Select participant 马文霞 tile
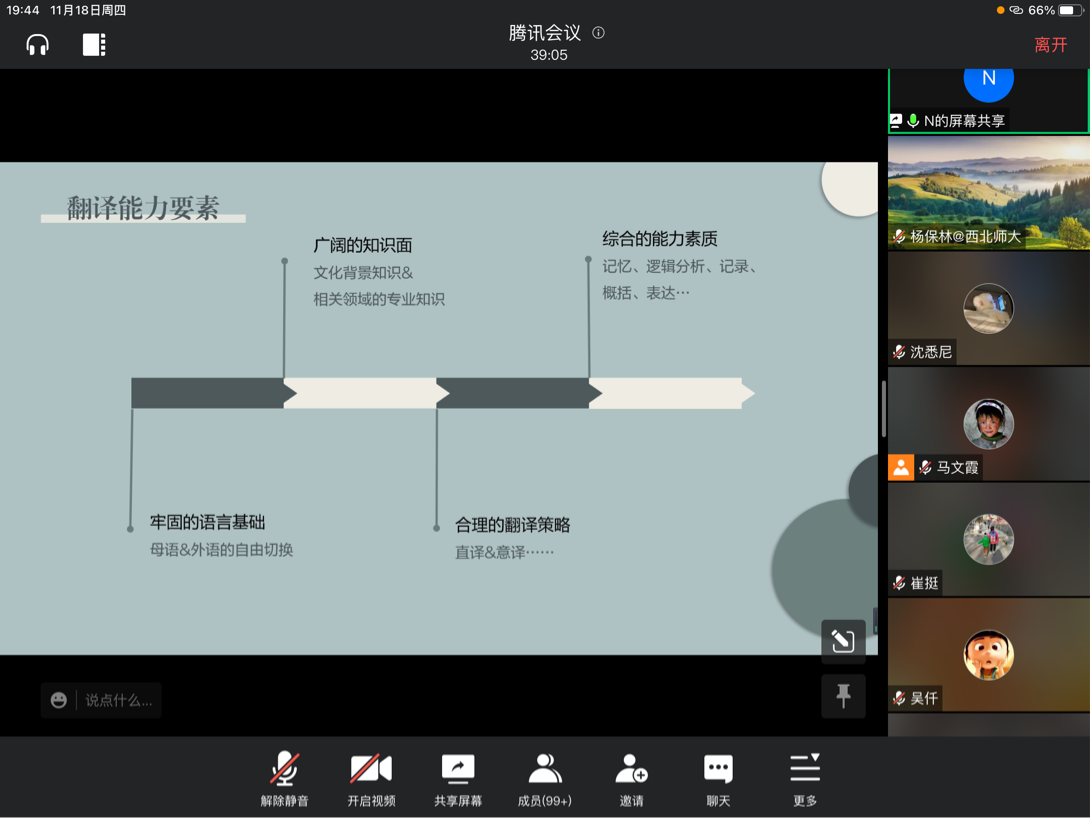This screenshot has width=1090, height=818. pos(988,424)
